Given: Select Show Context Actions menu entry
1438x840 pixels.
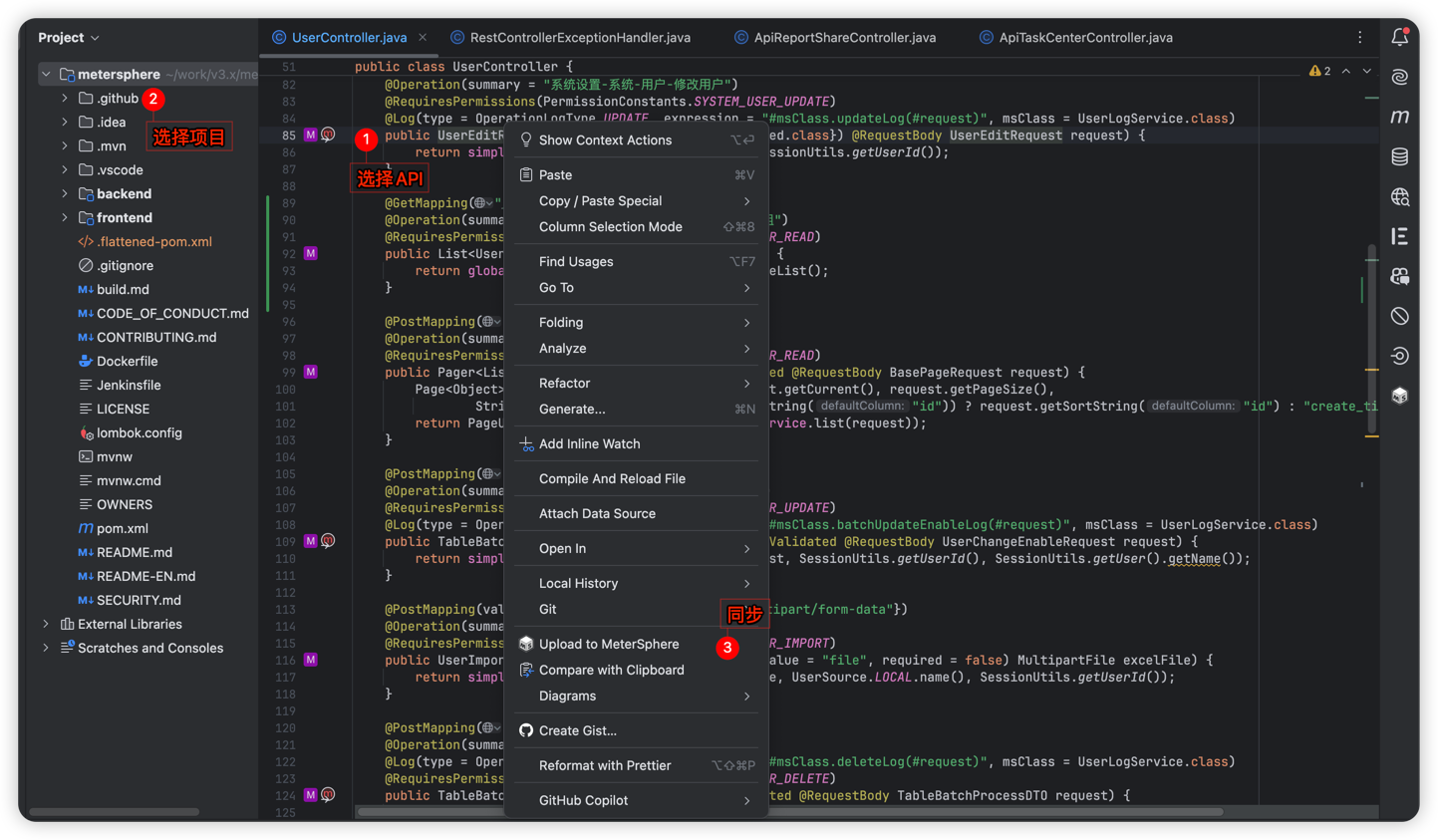Looking at the screenshot, I should [x=637, y=140].
